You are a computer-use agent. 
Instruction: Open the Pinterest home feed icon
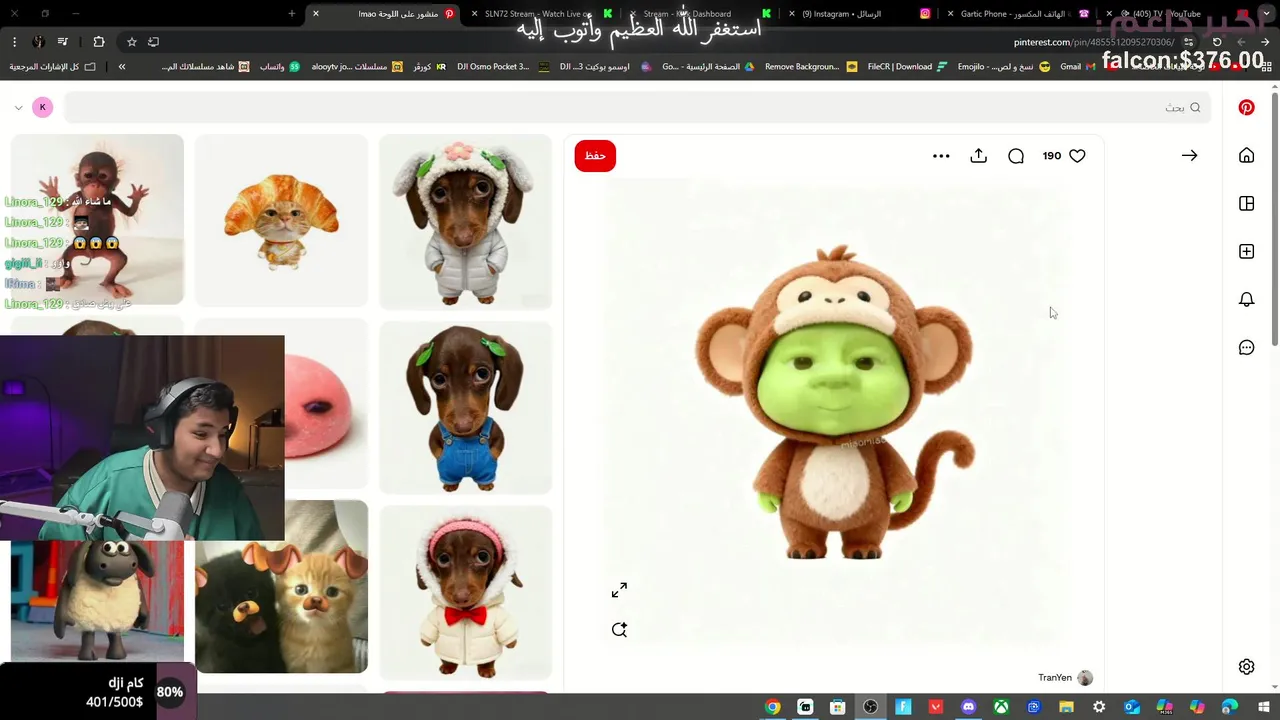click(1246, 155)
